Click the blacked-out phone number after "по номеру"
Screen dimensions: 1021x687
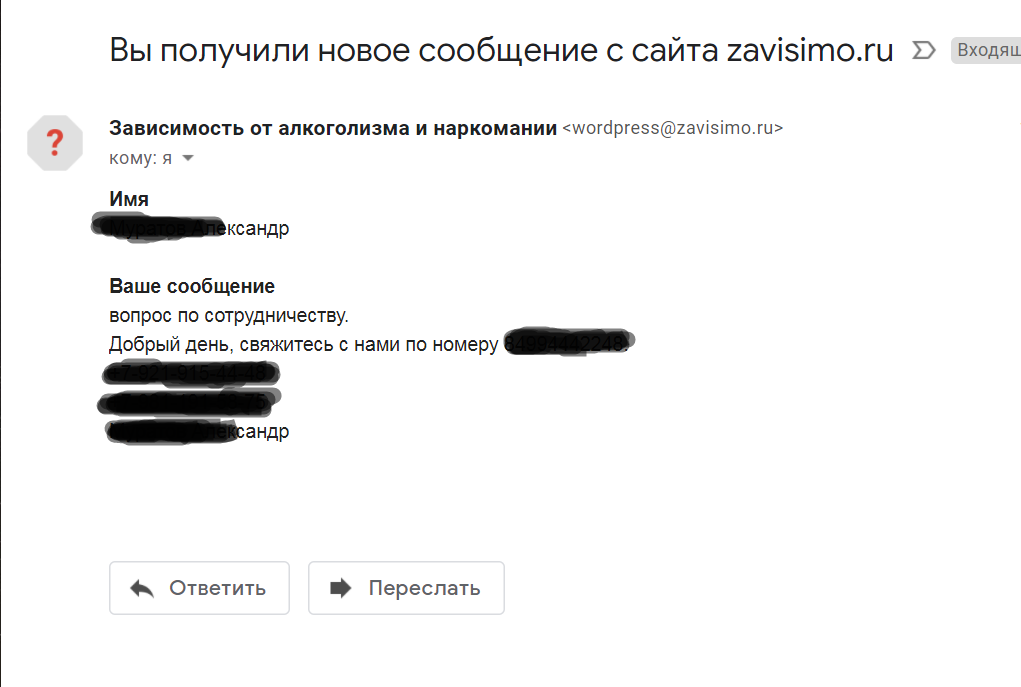[567, 344]
